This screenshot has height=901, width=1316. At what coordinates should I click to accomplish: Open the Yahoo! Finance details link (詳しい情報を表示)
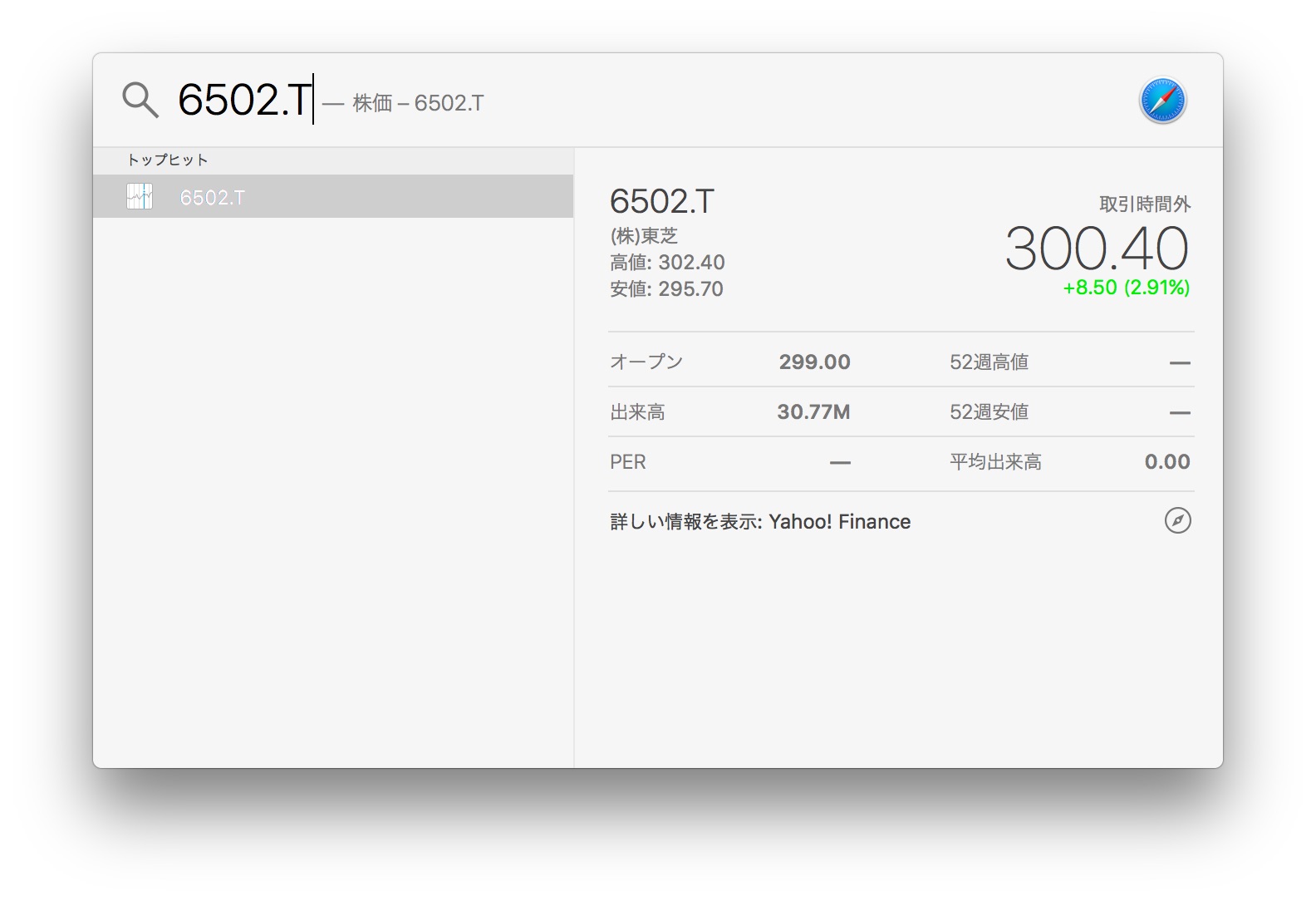(x=760, y=521)
